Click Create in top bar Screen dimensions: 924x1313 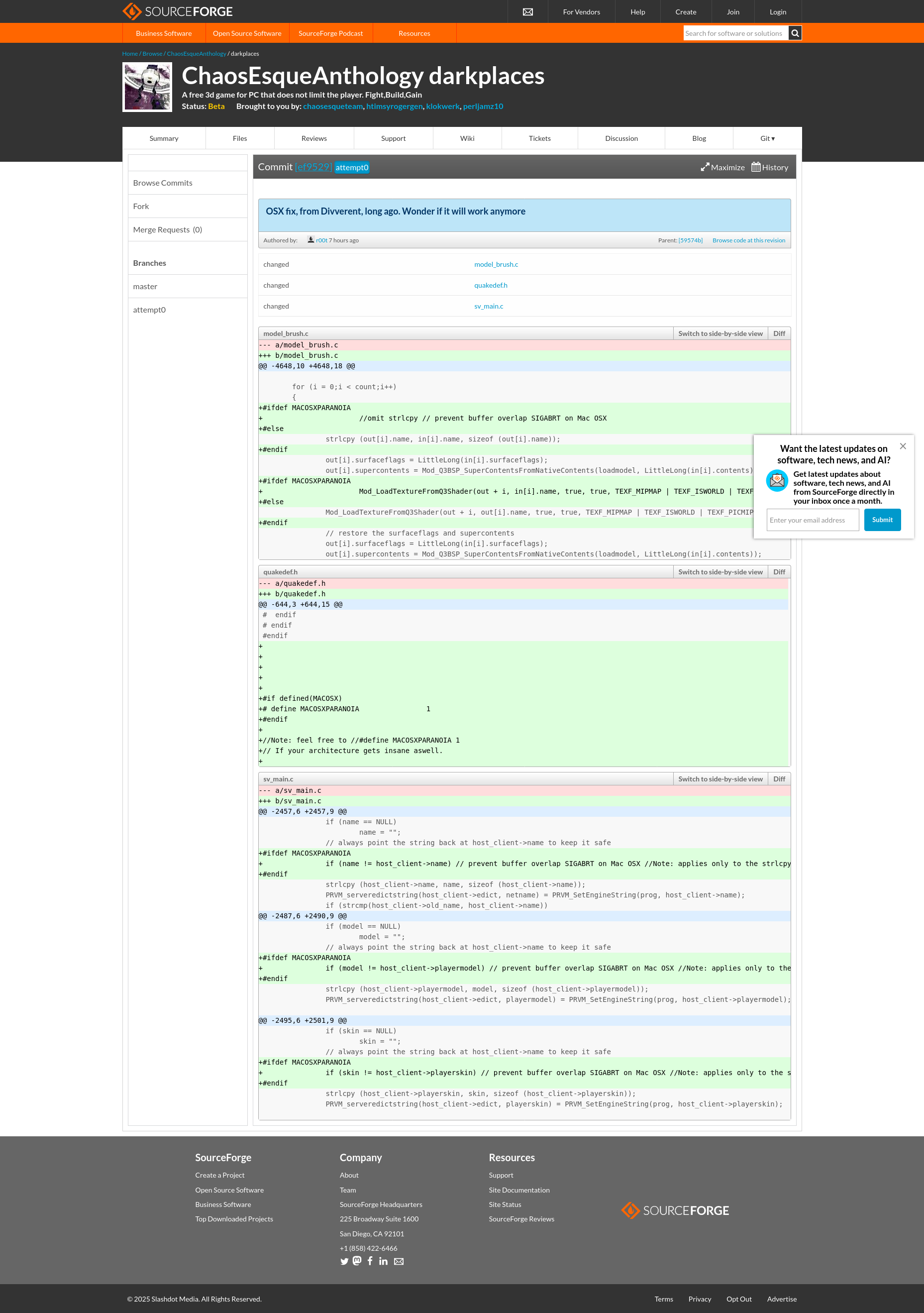click(x=686, y=12)
